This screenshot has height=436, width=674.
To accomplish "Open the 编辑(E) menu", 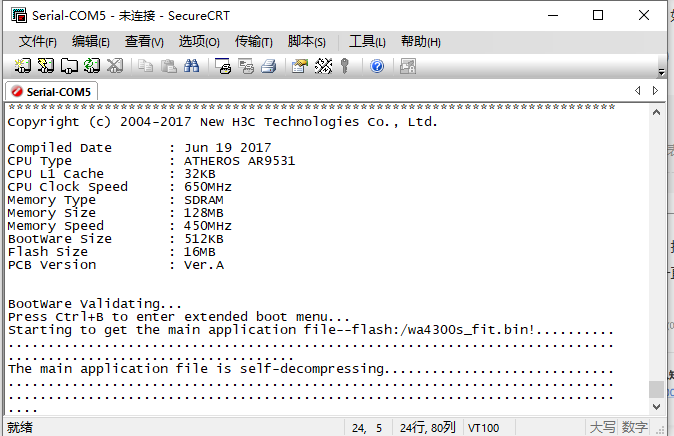I will point(91,42).
